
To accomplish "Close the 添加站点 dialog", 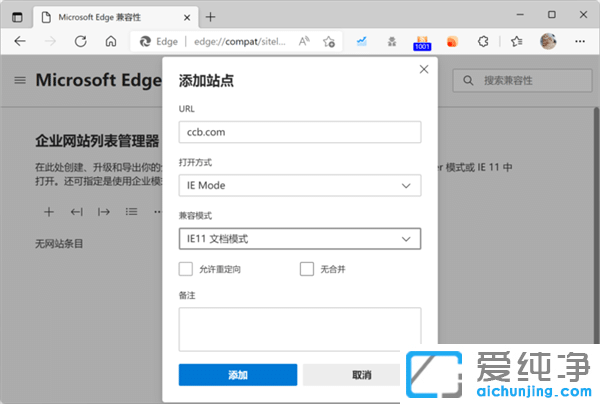I will point(424,69).
